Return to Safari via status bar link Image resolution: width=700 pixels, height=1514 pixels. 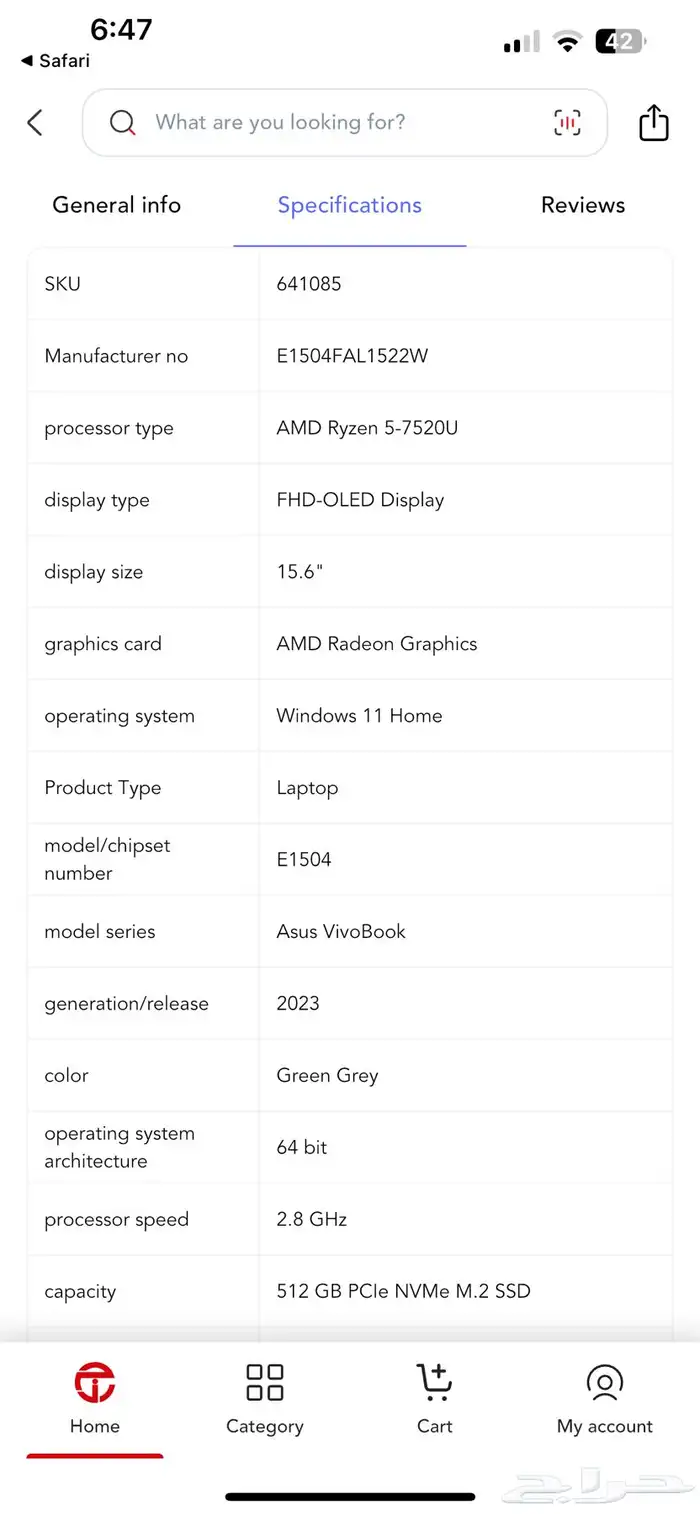click(56, 61)
